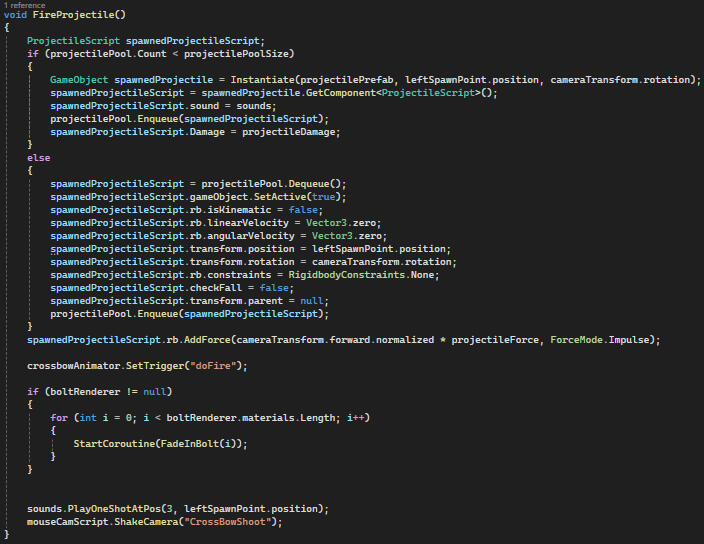Click the SetActive method call
Image resolution: width=704 pixels, height=544 pixels.
(267, 197)
